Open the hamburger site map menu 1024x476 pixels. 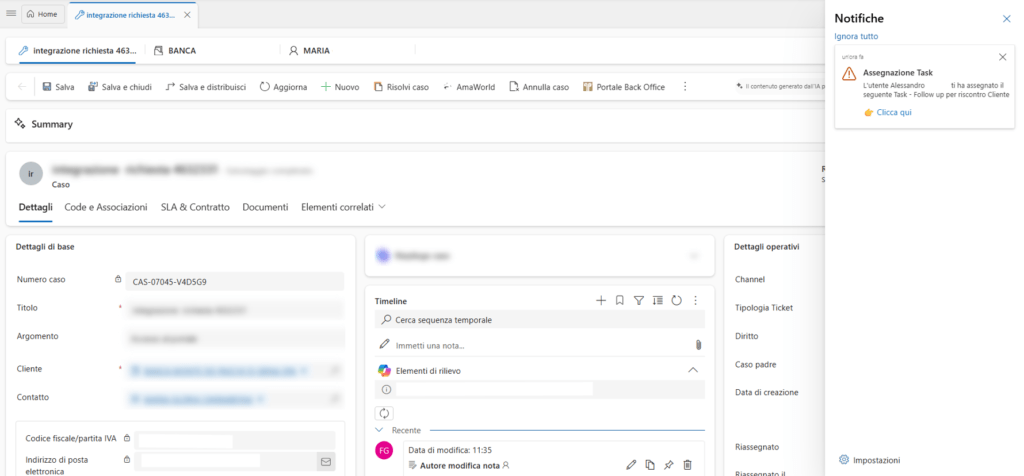pos(11,14)
